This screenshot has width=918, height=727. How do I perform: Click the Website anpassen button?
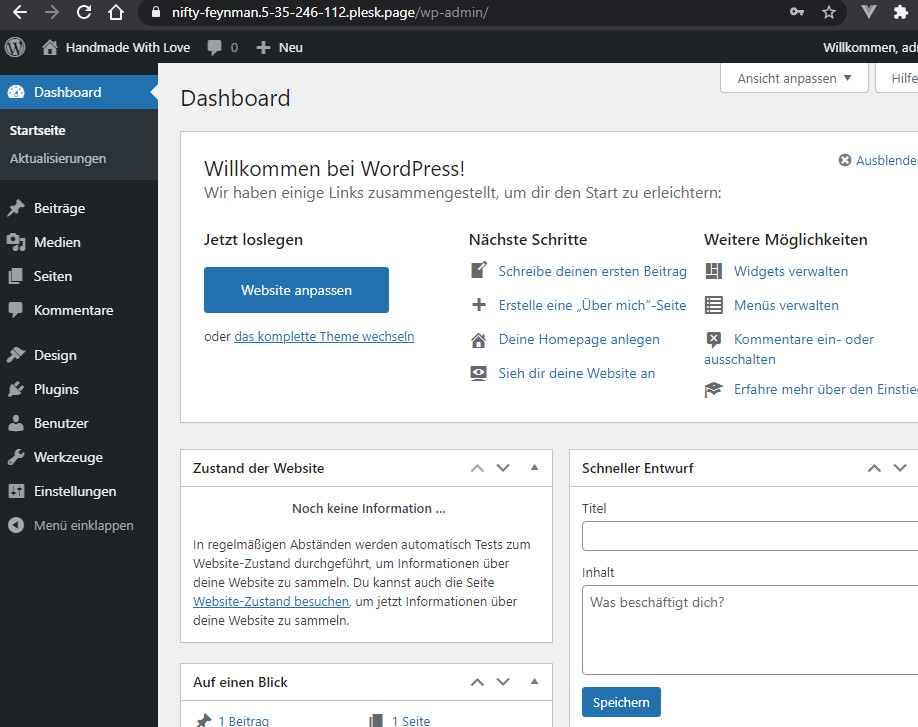click(296, 290)
